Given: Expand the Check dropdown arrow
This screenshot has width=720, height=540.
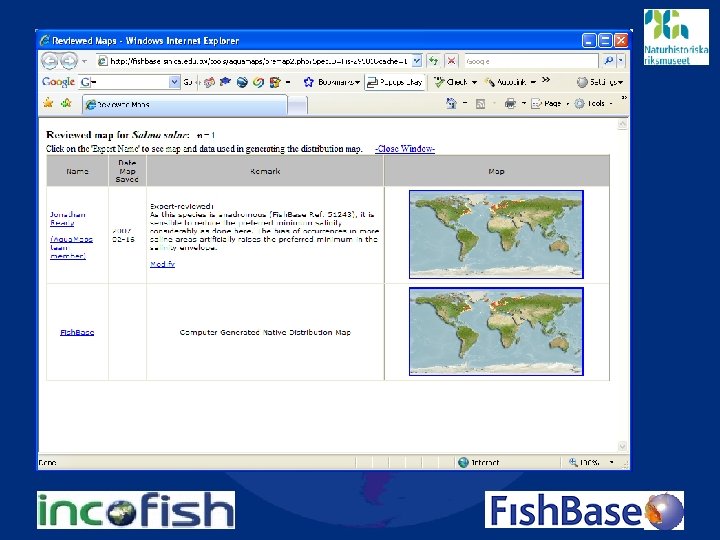Looking at the screenshot, I should click(474, 83).
